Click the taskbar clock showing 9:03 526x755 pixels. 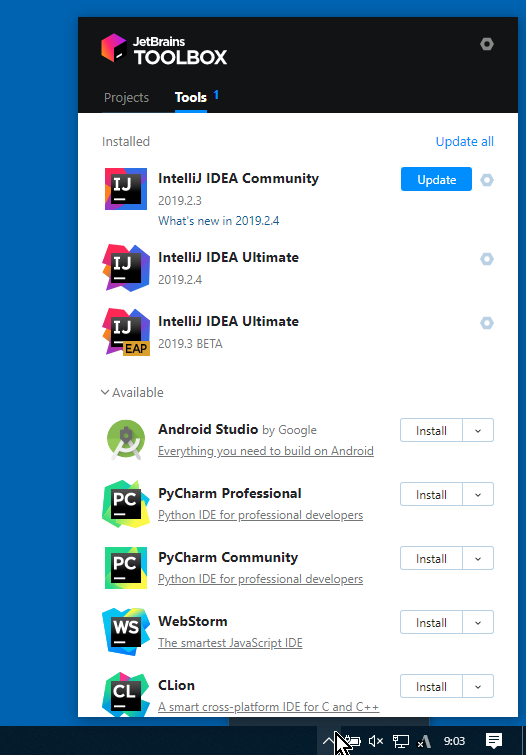454,741
